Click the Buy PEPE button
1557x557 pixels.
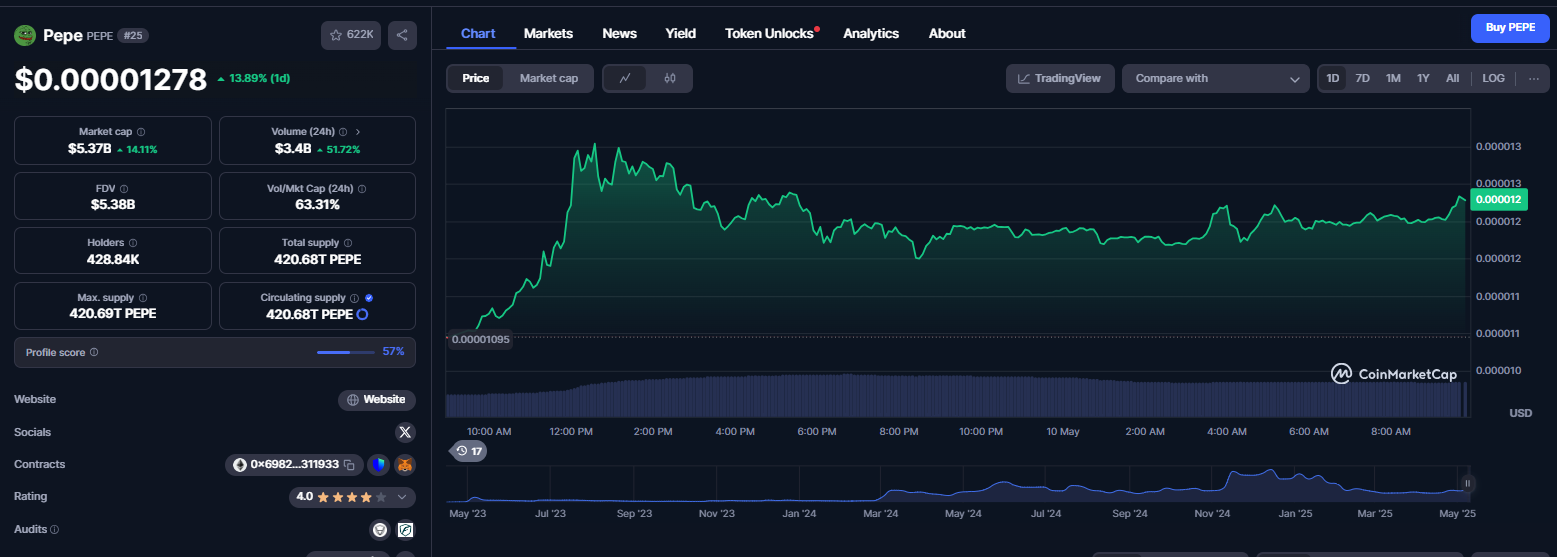[1510, 28]
